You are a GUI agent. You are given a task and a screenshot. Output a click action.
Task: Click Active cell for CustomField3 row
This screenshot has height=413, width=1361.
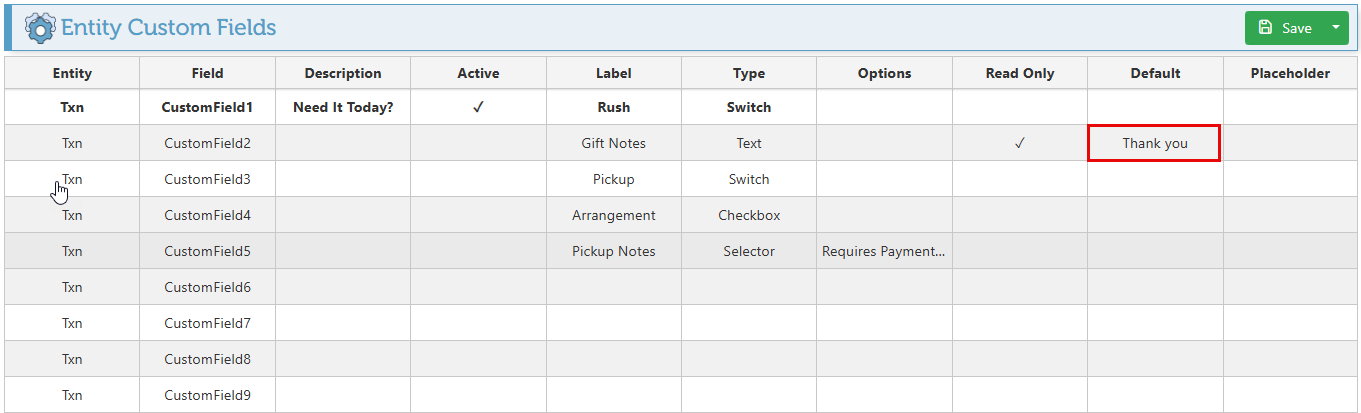[x=478, y=179]
